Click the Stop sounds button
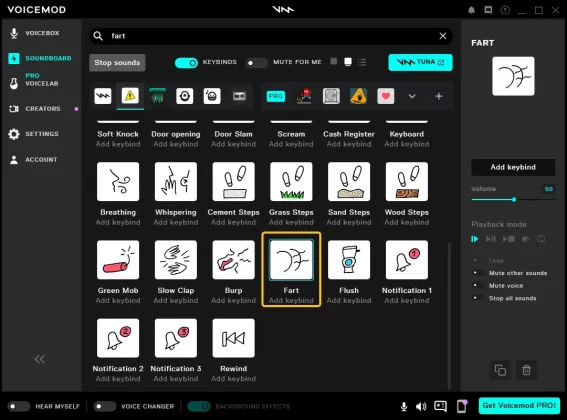This screenshot has height=420, width=567. click(117, 63)
